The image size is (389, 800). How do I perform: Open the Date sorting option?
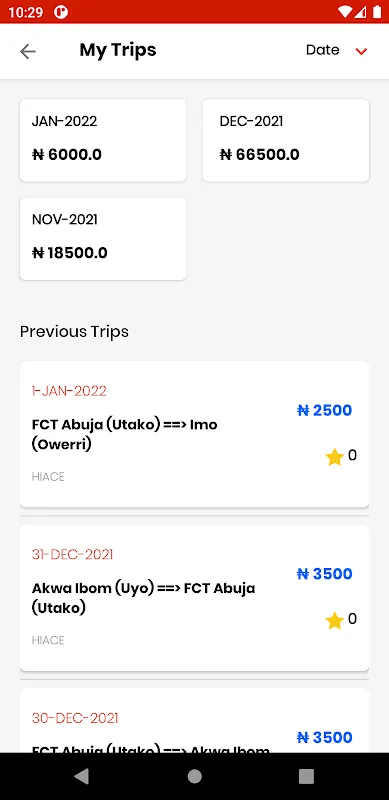[x=323, y=50]
